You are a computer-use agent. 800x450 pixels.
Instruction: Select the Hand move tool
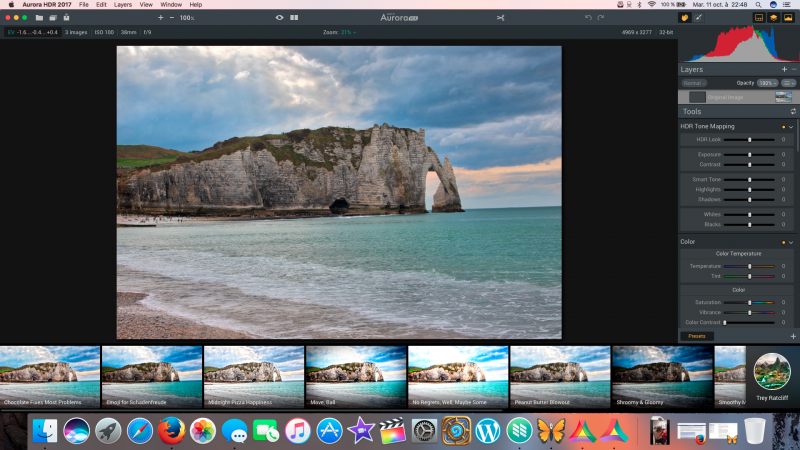684,17
